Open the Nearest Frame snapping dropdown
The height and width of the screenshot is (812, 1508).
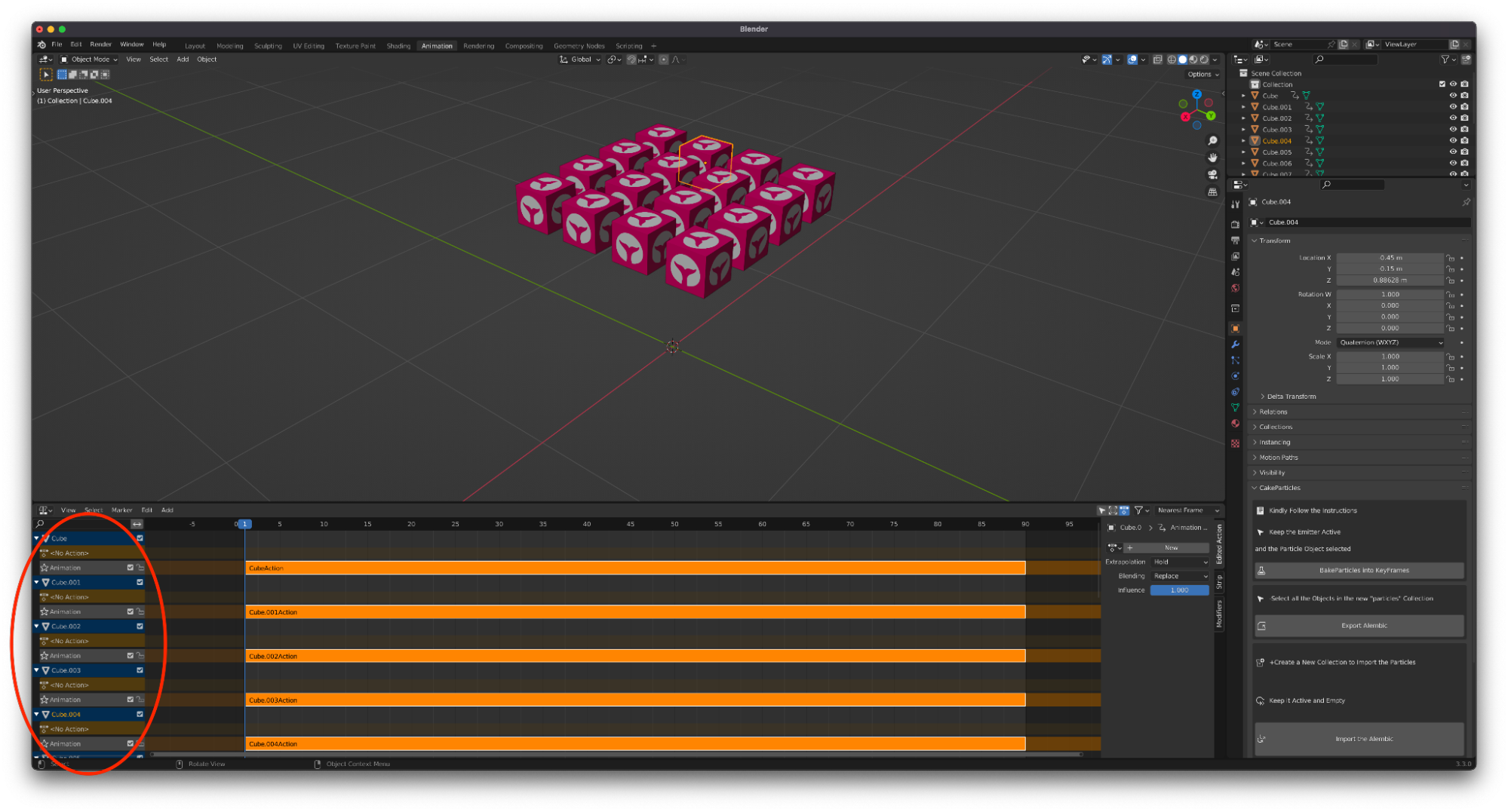(1187, 510)
